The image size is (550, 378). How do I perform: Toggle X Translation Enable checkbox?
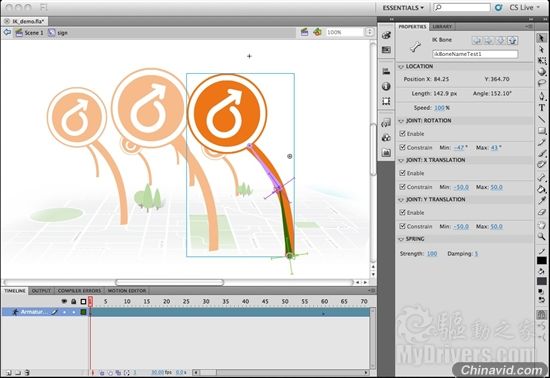tap(402, 173)
